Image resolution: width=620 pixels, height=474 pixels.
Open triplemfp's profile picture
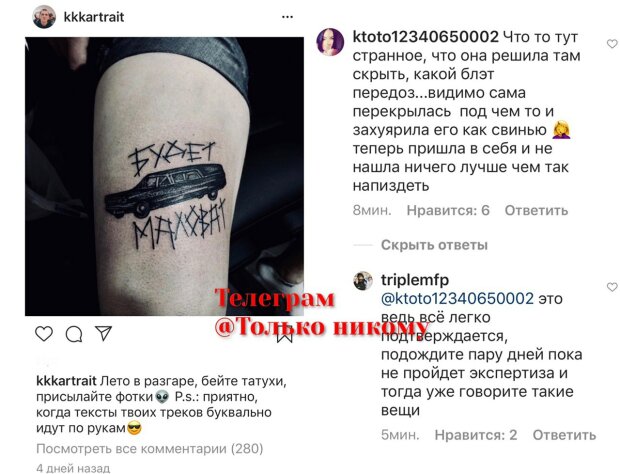(x=363, y=281)
